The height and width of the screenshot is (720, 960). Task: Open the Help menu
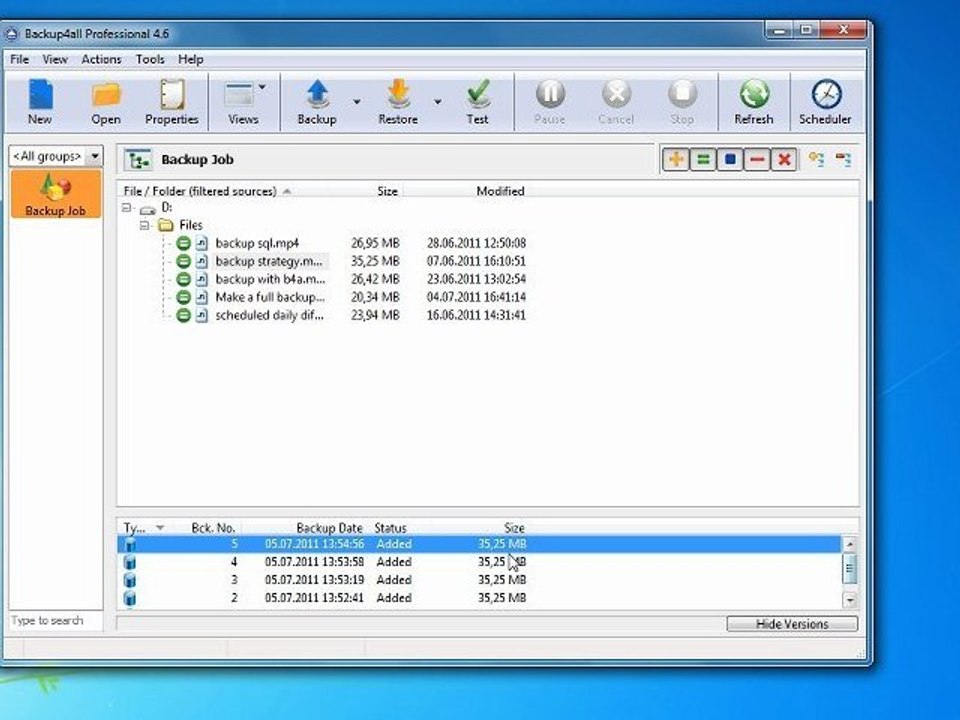(190, 59)
